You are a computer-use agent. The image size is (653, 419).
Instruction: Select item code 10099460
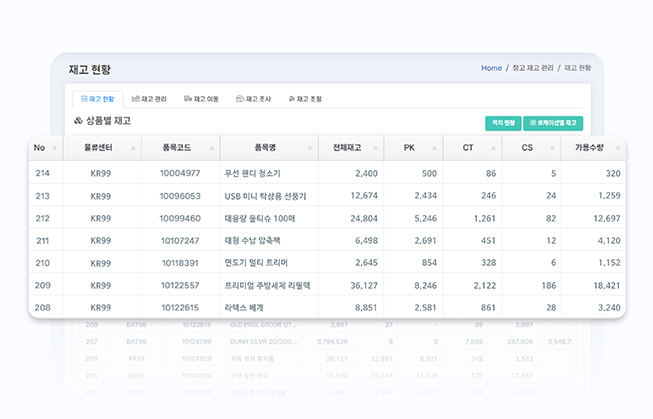pyautogui.click(x=180, y=218)
